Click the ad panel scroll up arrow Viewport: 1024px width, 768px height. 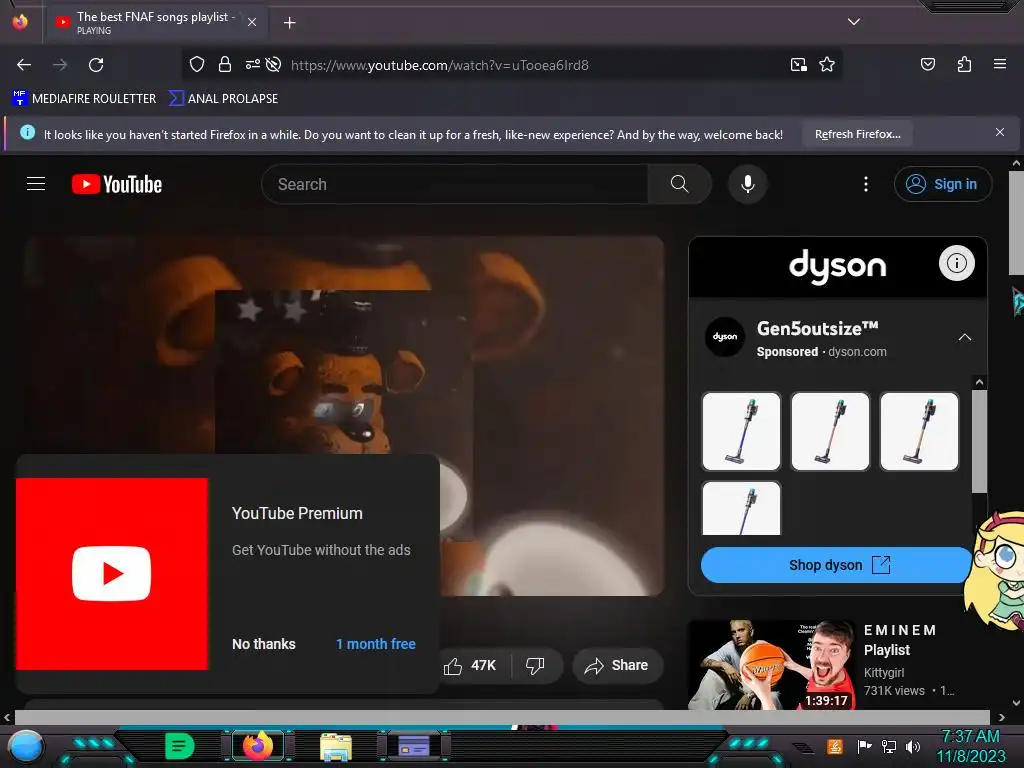[979, 382]
